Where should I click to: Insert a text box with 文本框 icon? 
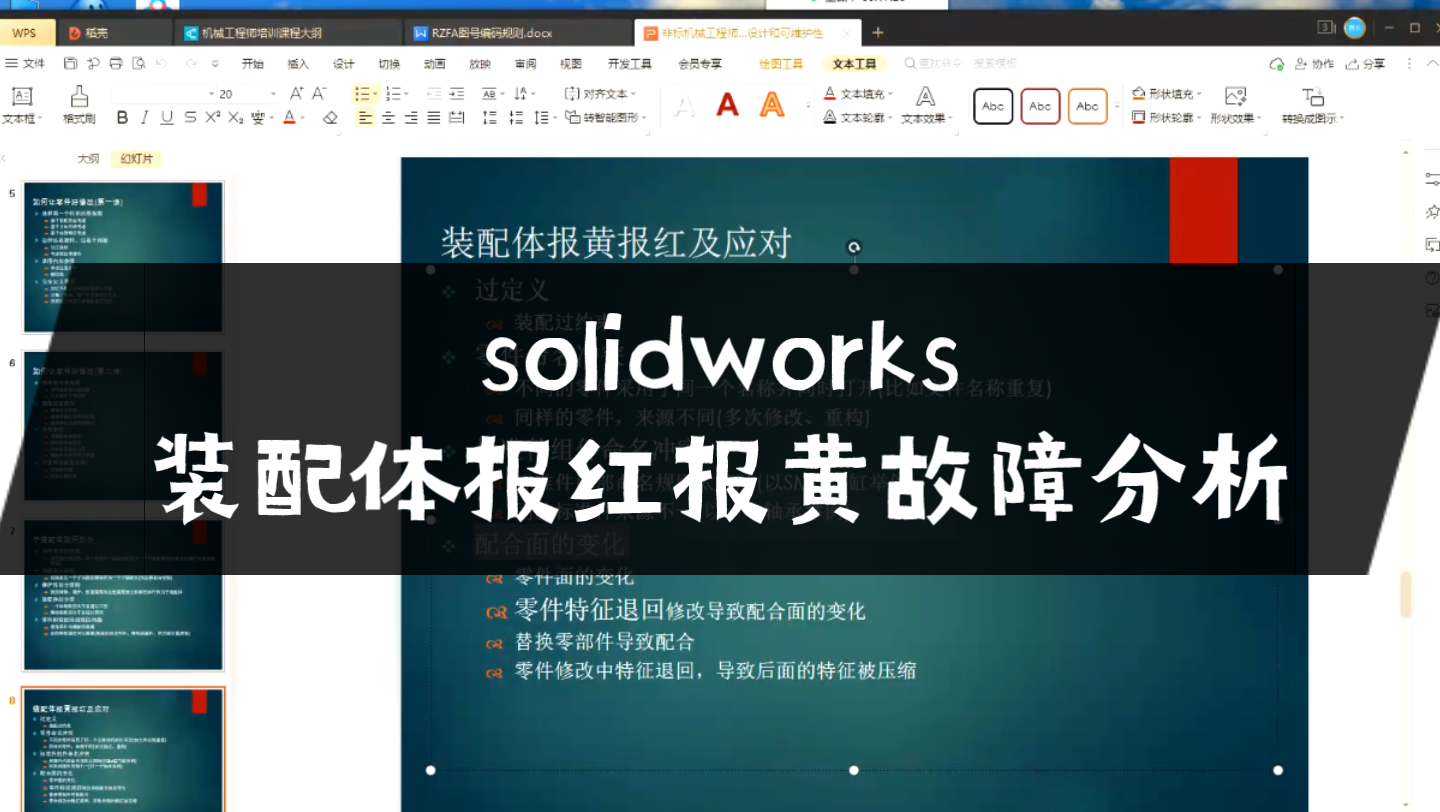pos(21,105)
